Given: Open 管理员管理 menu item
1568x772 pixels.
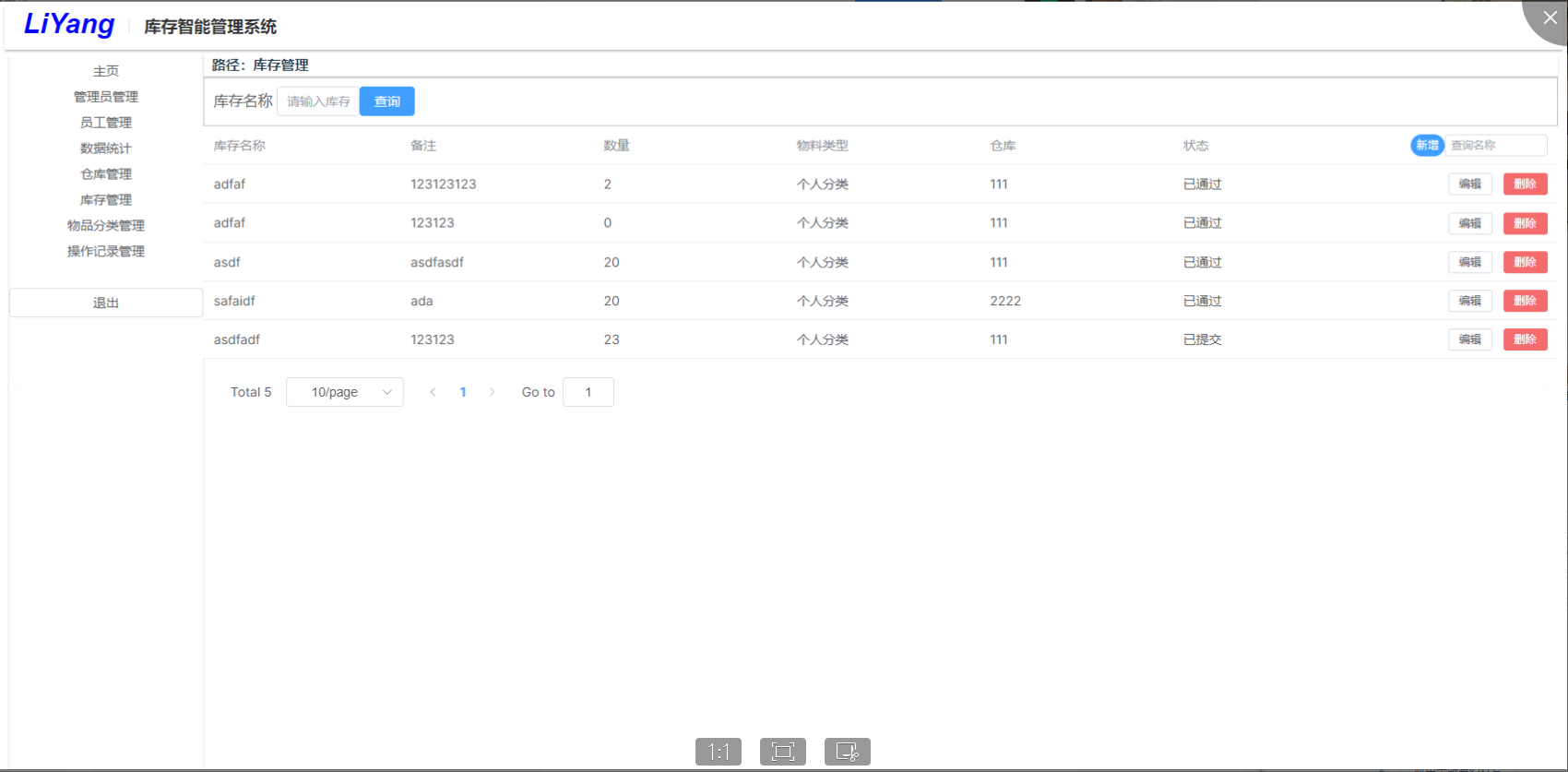Looking at the screenshot, I should point(106,97).
